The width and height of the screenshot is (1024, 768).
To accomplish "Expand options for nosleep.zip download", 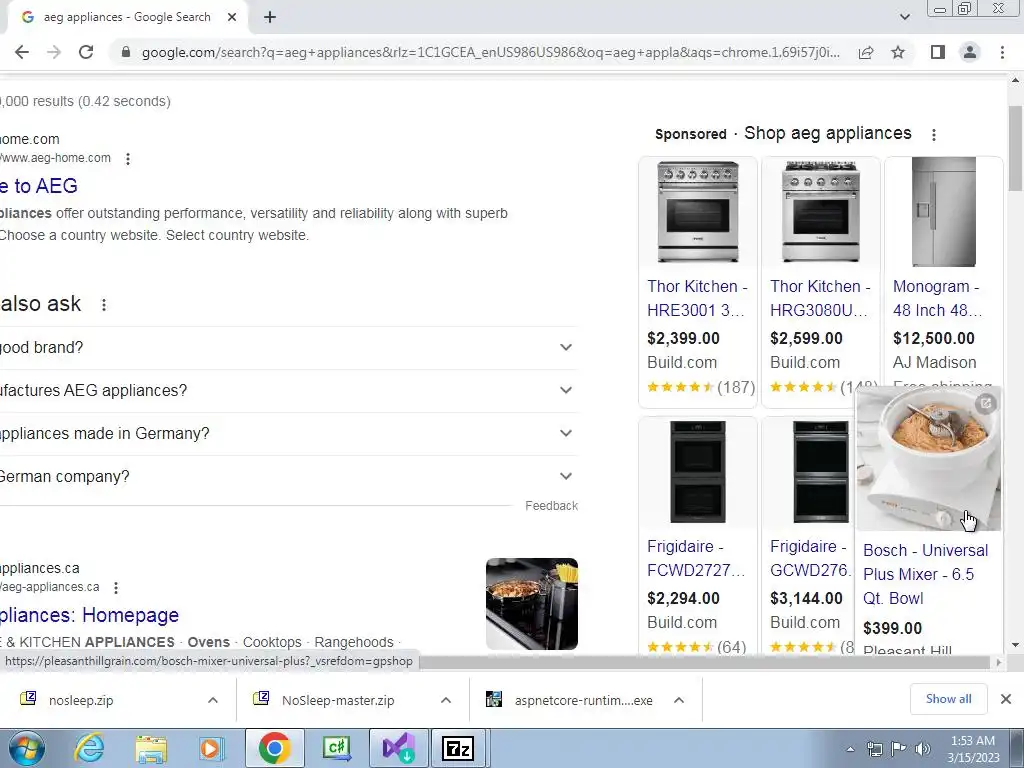I will point(213,700).
